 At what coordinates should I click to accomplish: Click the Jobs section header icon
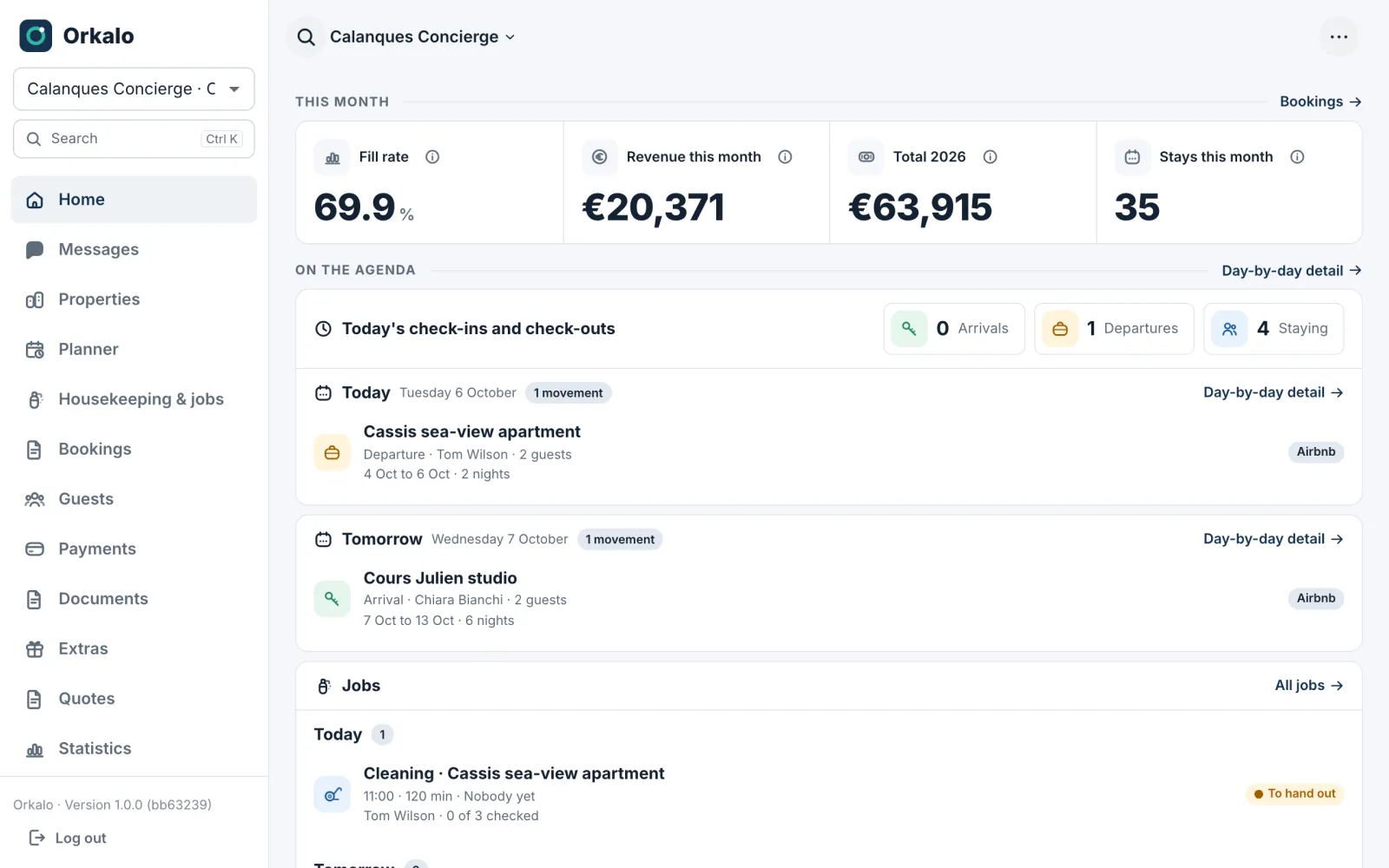pos(324,686)
